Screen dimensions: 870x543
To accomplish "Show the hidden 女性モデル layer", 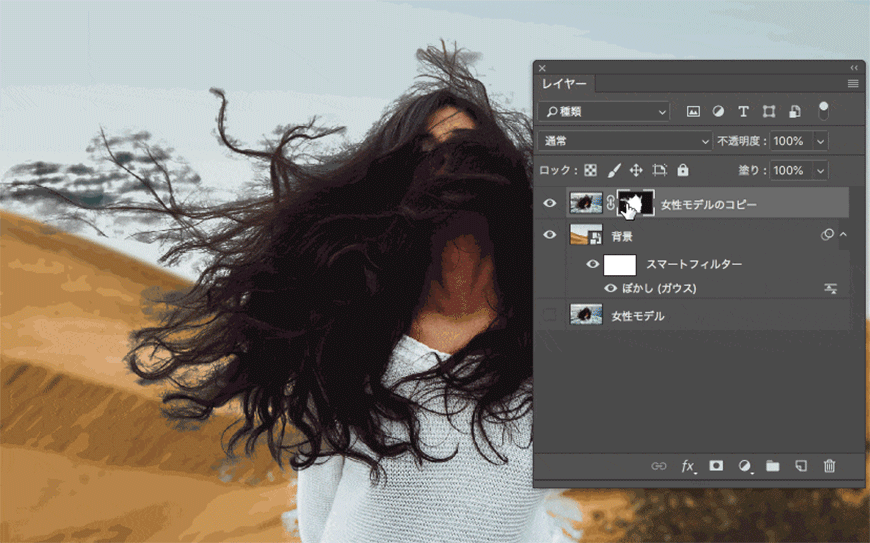I will (549, 315).
